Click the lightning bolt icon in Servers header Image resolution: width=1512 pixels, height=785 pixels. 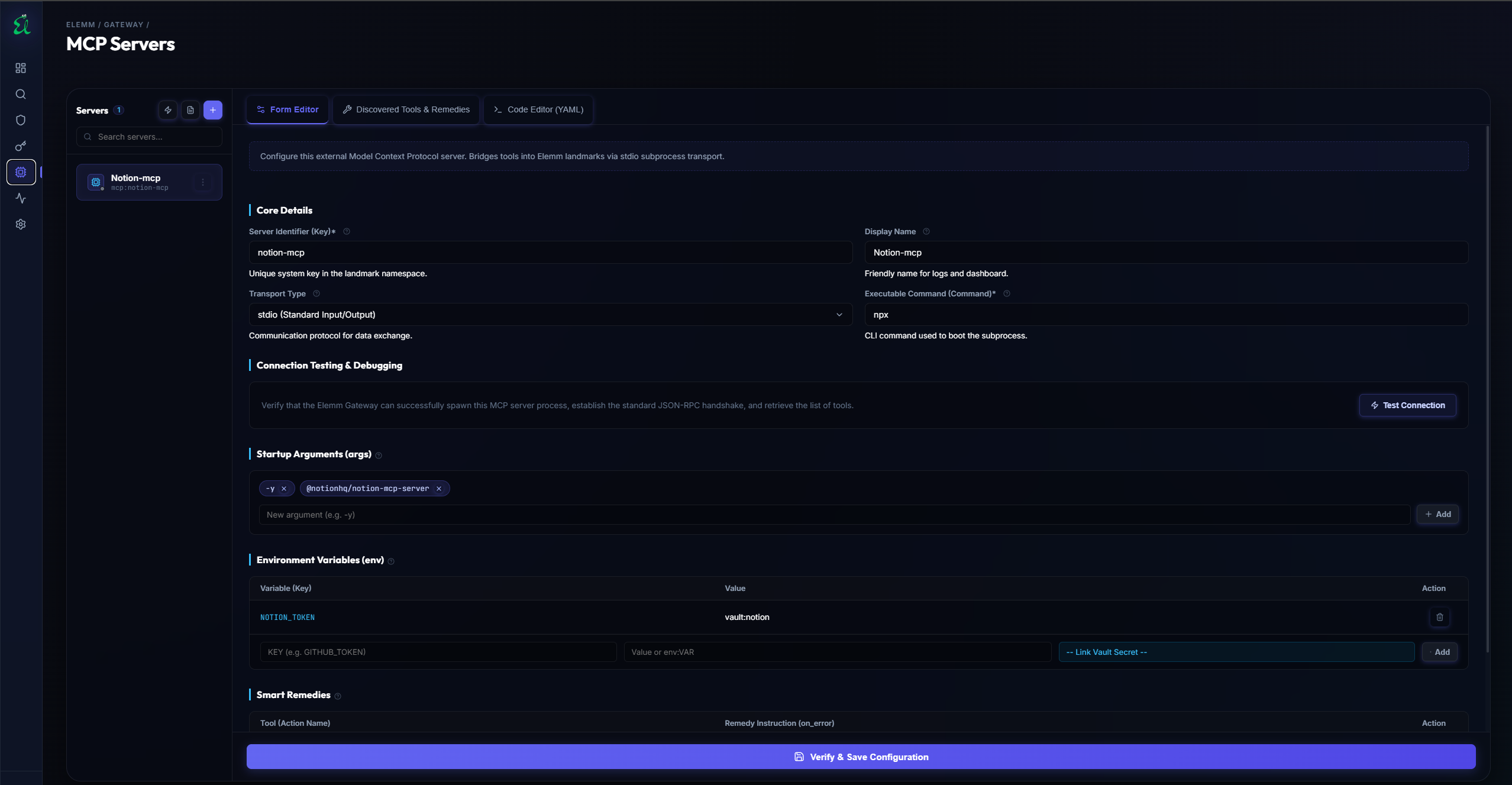coord(168,110)
